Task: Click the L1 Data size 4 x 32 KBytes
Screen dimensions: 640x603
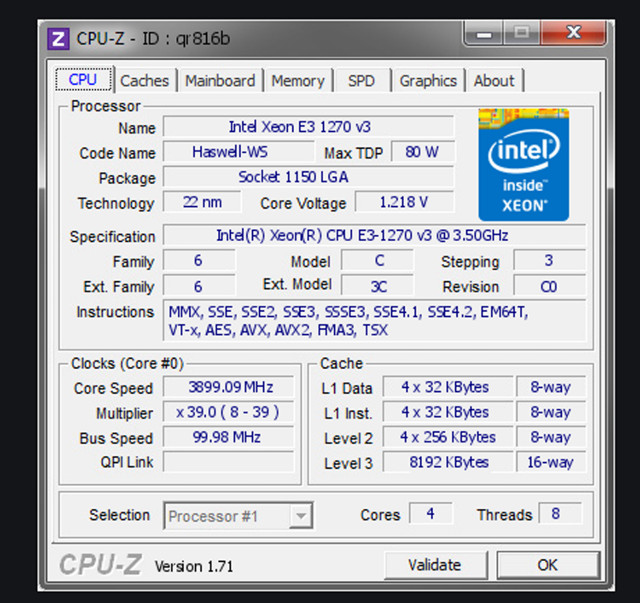Action: click(x=448, y=387)
